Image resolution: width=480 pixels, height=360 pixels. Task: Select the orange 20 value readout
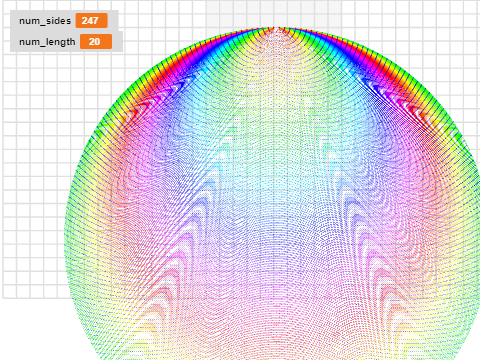96,42
